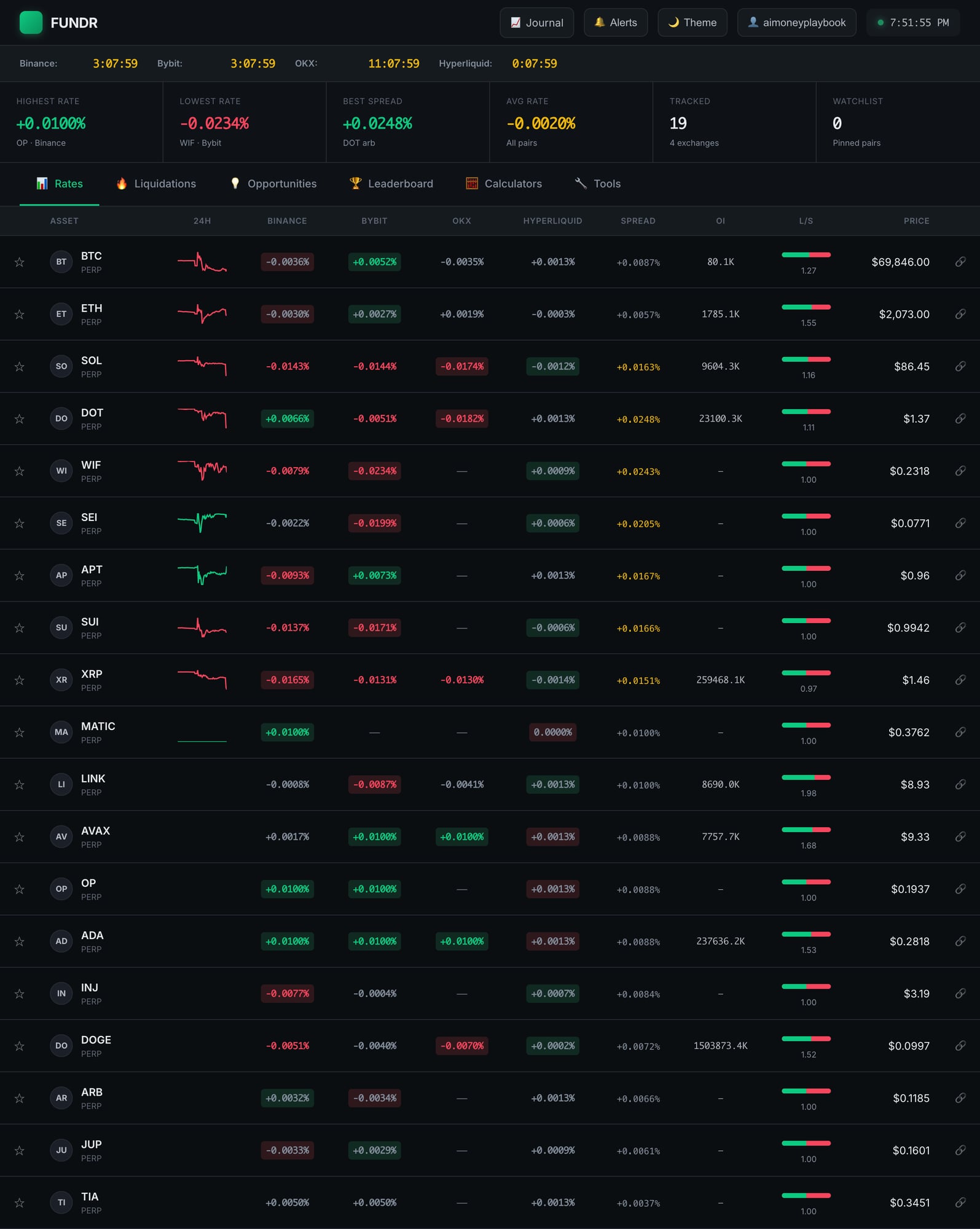This screenshot has height=1229, width=980.
Task: Star the WIF perp row
Action: [x=20, y=471]
